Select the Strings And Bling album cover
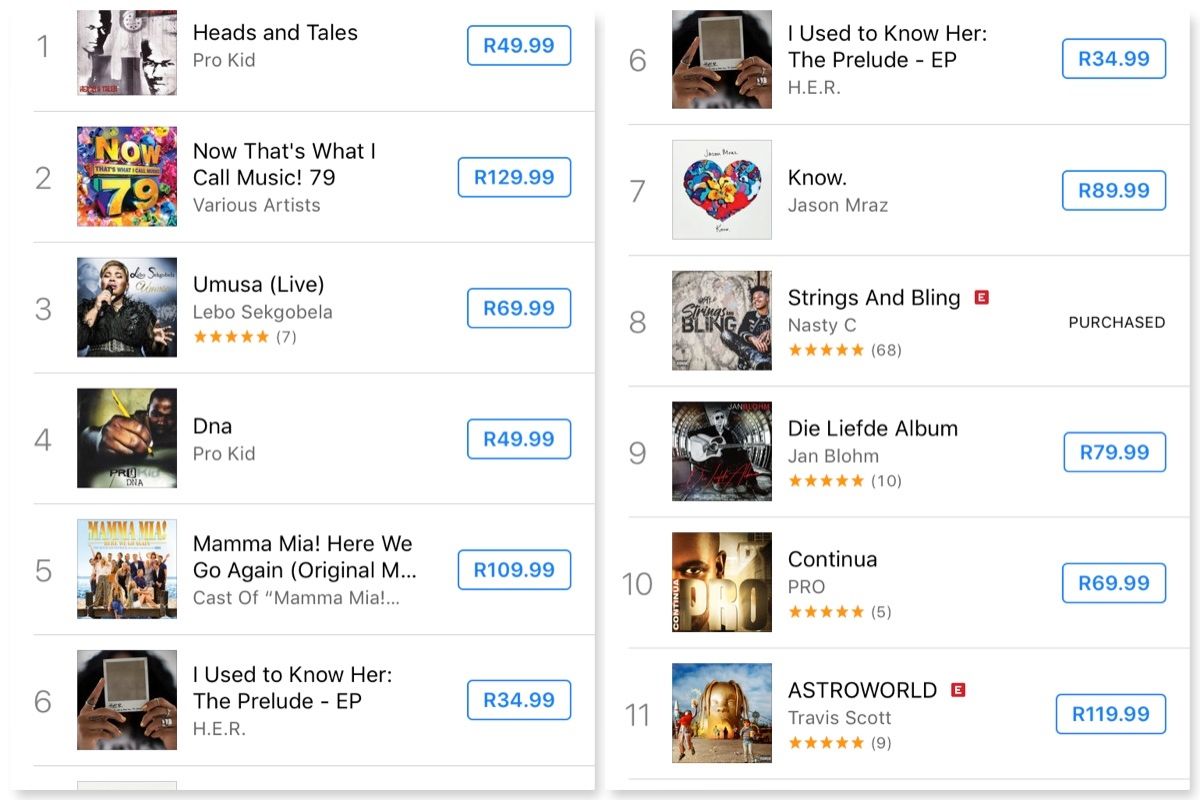This screenshot has width=1200, height=800. point(722,320)
